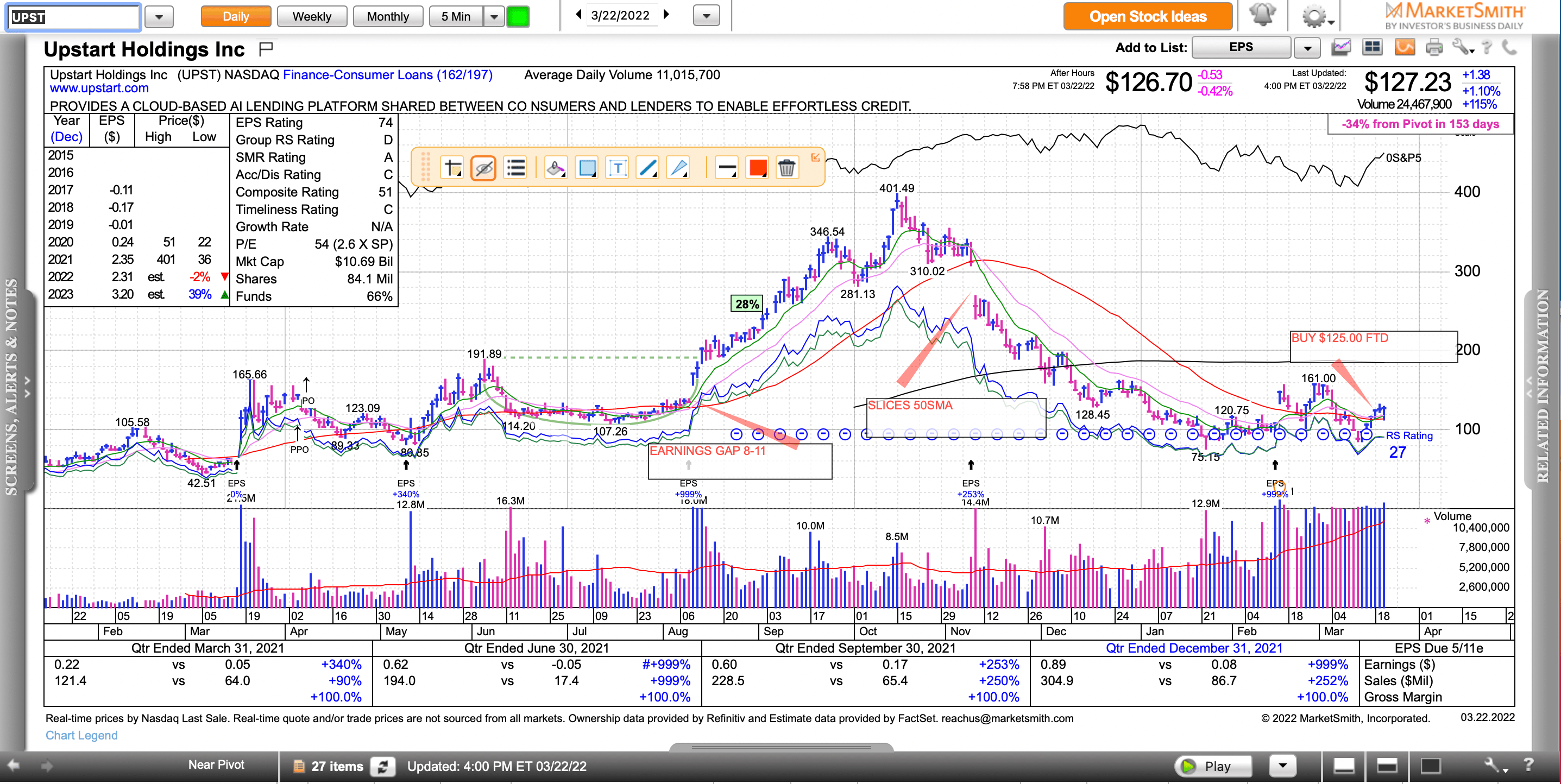
Task: Select the crosshair annotation tool
Action: (x=452, y=168)
